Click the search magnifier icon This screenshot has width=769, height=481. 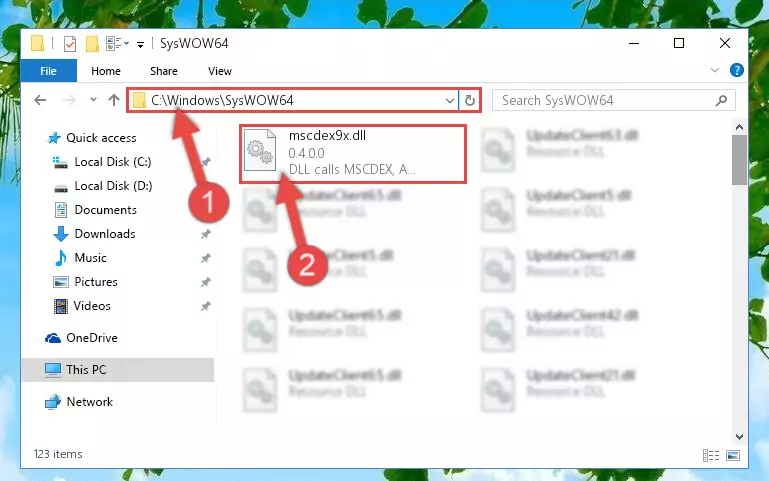pos(721,101)
